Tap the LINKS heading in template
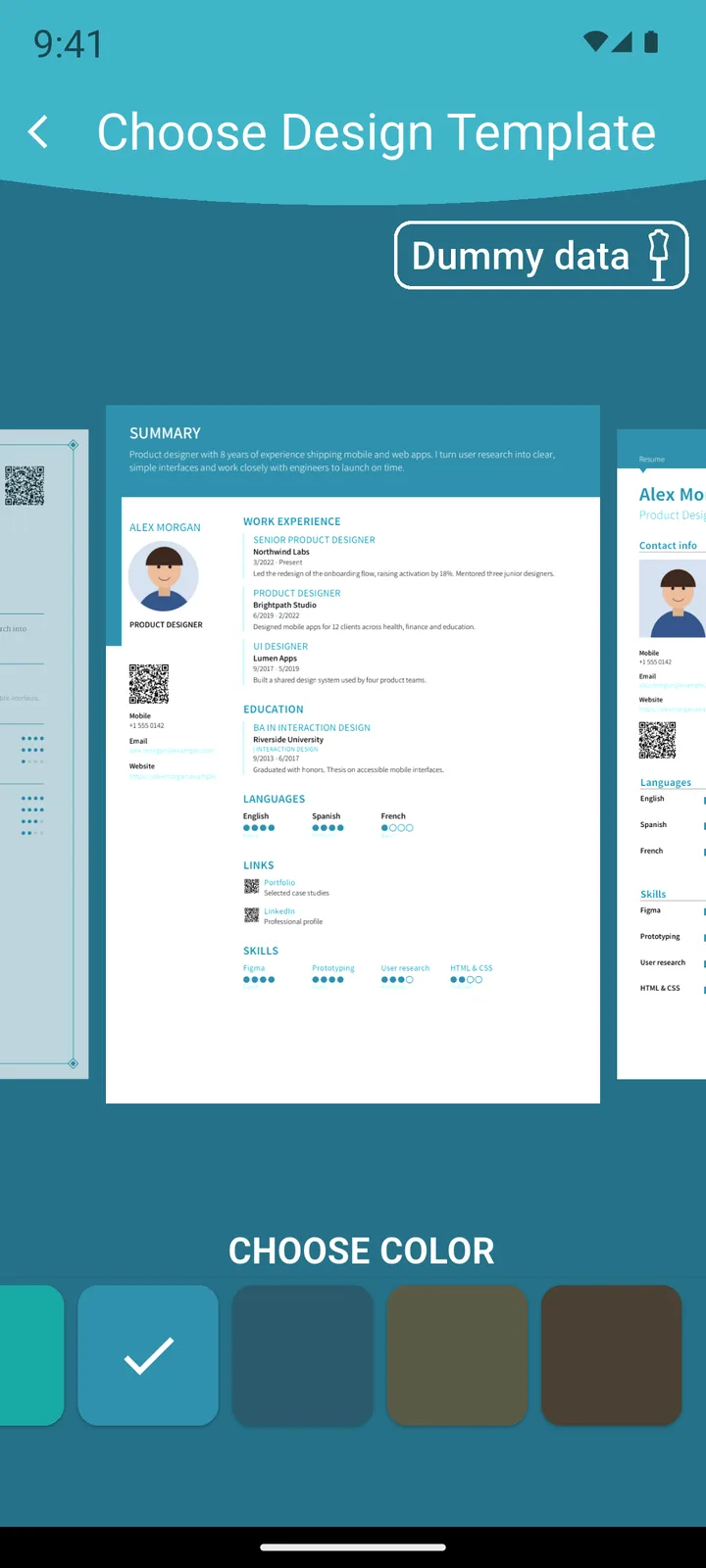 259,865
